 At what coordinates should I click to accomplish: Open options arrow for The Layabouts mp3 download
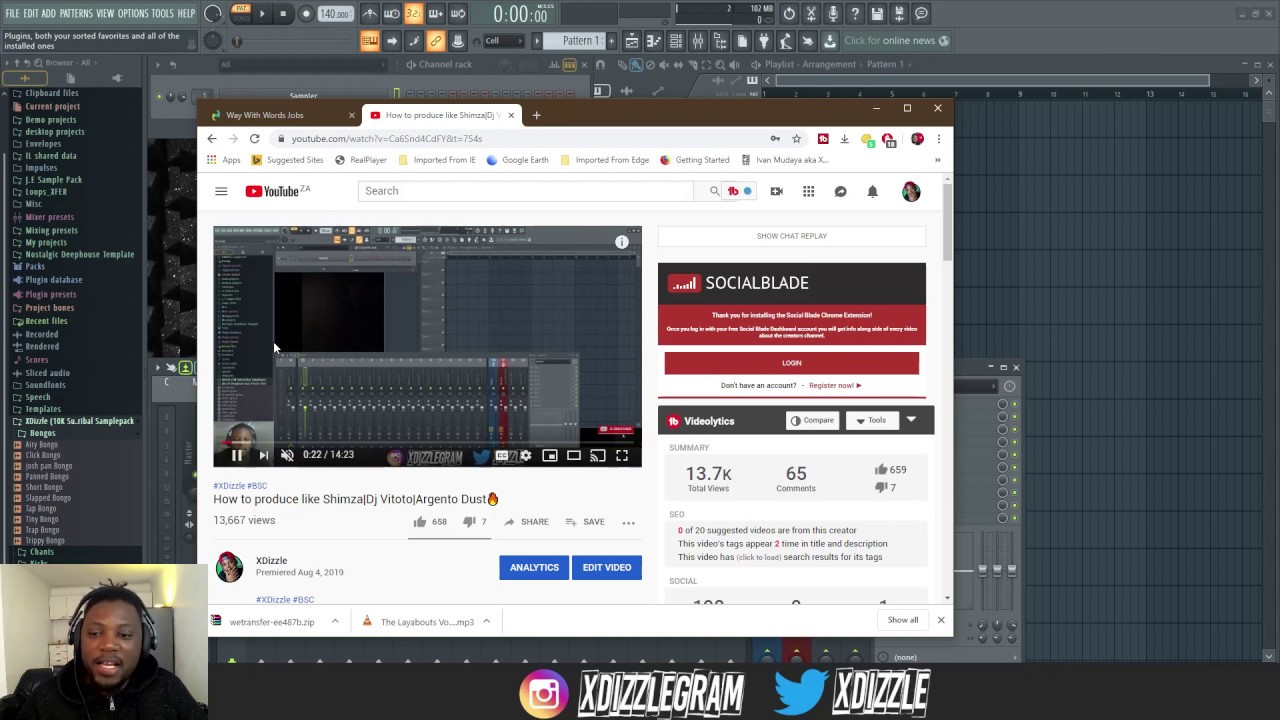click(x=487, y=621)
